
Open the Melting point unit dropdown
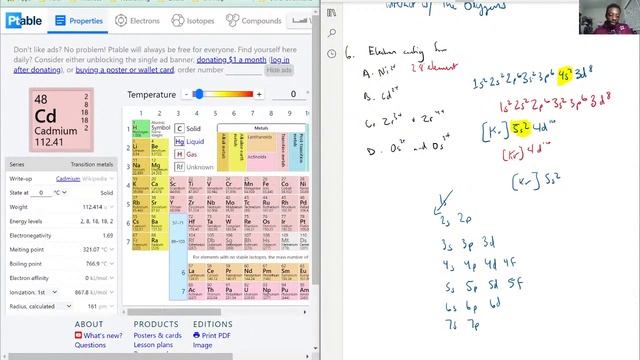pos(108,249)
